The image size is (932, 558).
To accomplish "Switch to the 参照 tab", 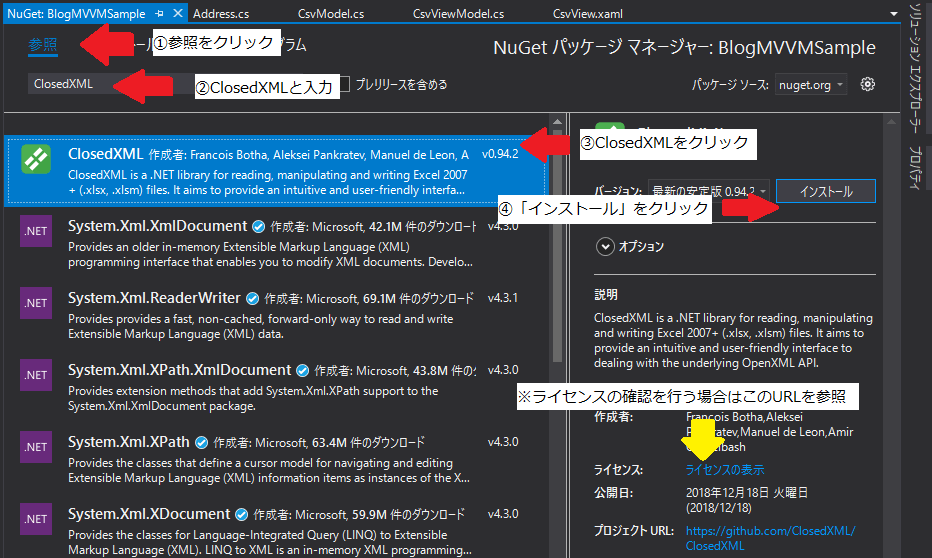I will (x=43, y=45).
